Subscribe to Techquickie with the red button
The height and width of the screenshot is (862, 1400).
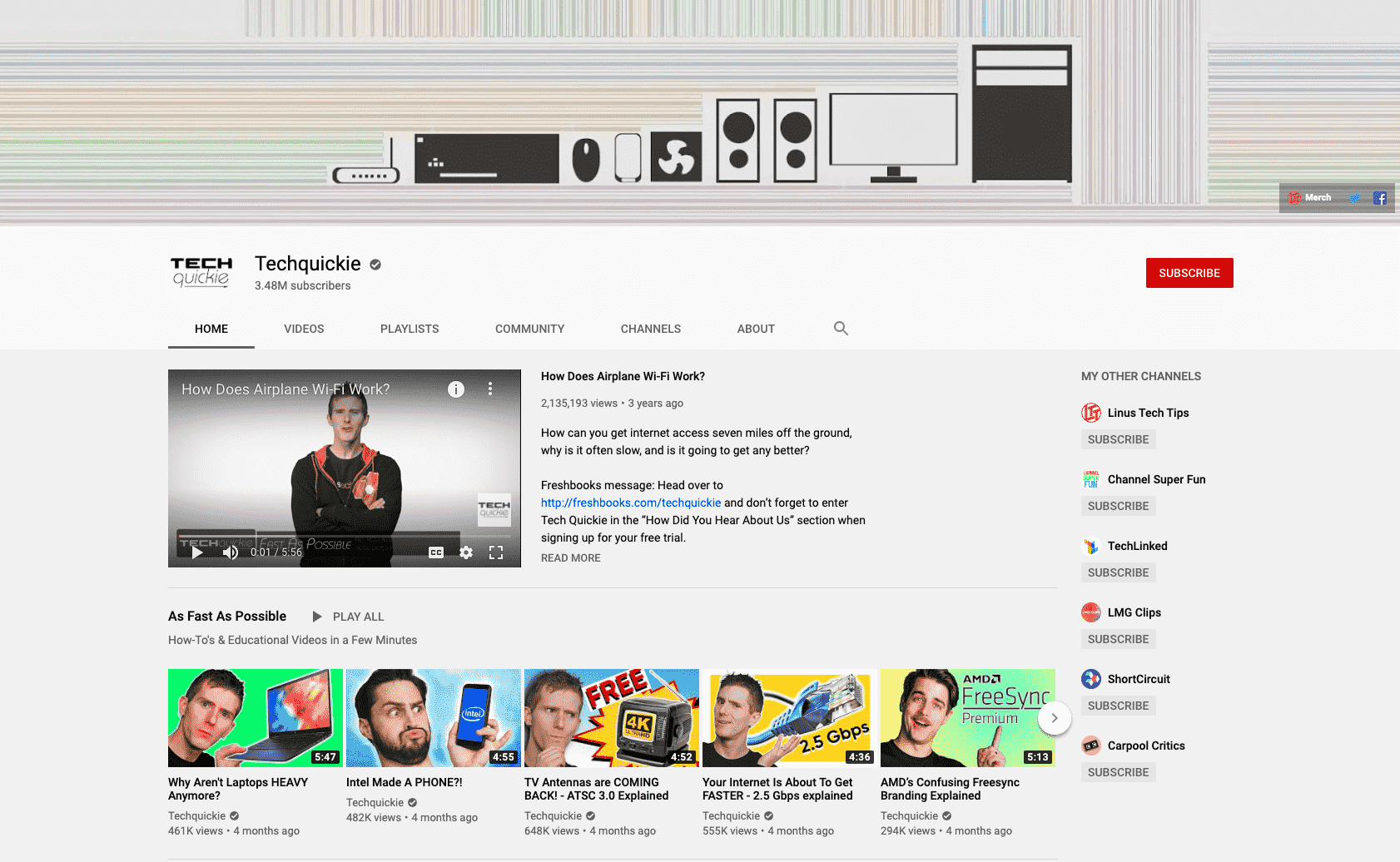click(x=1189, y=273)
